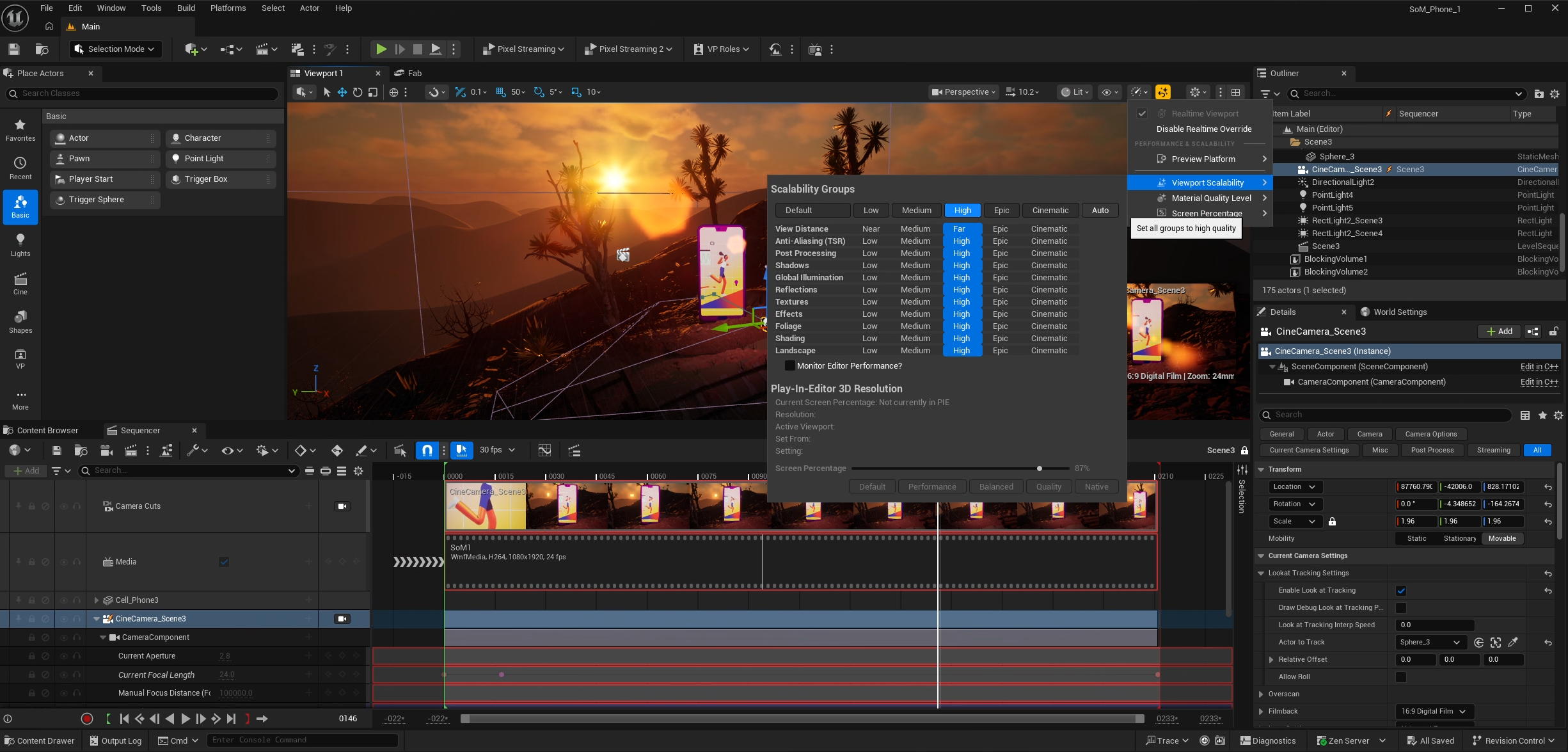Click the sequencer play forward button

(185, 719)
